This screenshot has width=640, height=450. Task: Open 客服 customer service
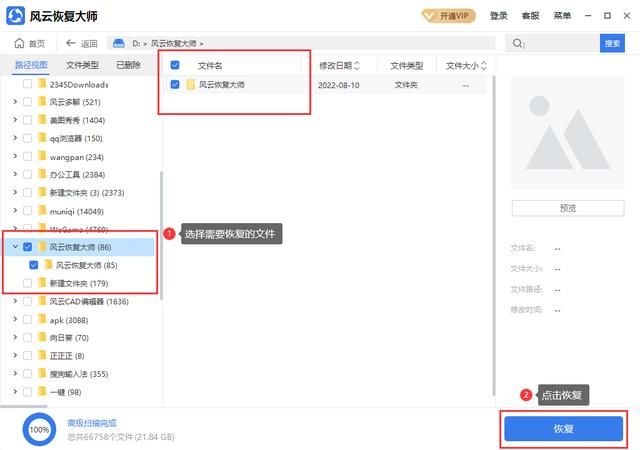click(530, 16)
